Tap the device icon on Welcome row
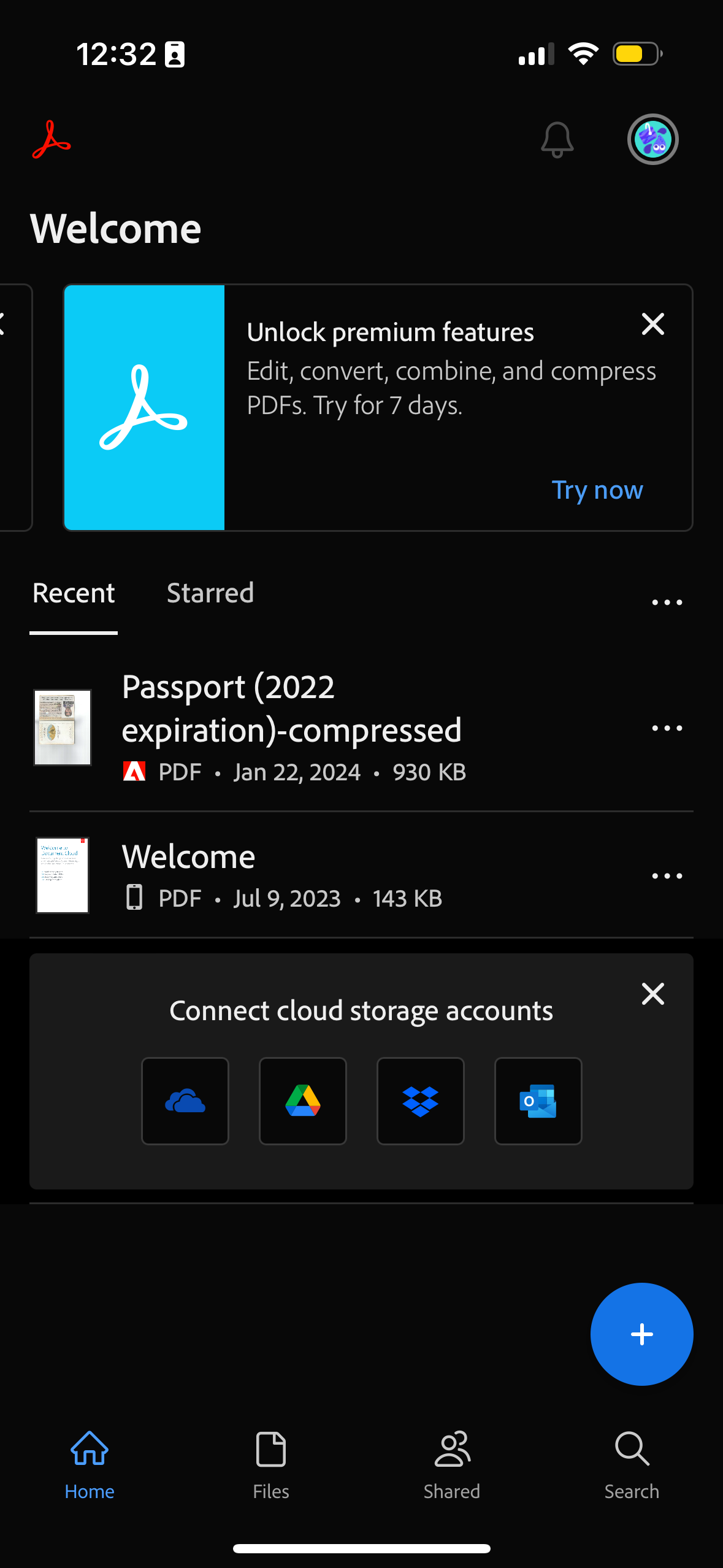Screen dimensions: 723x1568 (134, 897)
